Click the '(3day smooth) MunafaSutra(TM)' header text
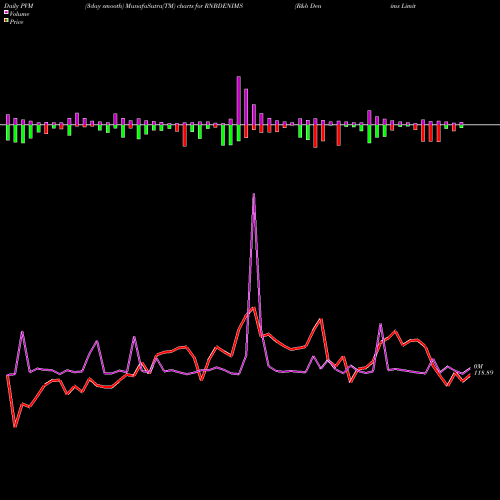The image size is (500, 500). click(130, 6)
